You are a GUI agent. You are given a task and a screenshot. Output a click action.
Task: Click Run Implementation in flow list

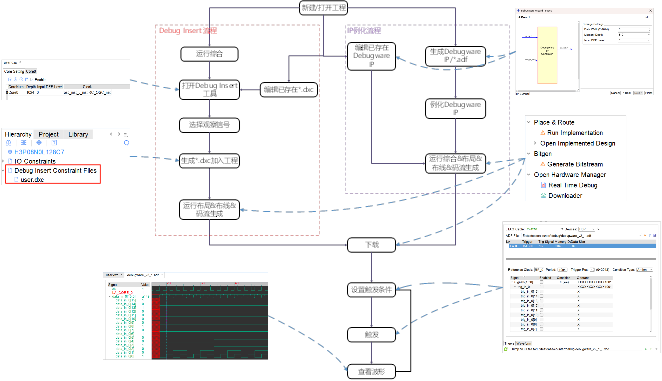coord(575,133)
